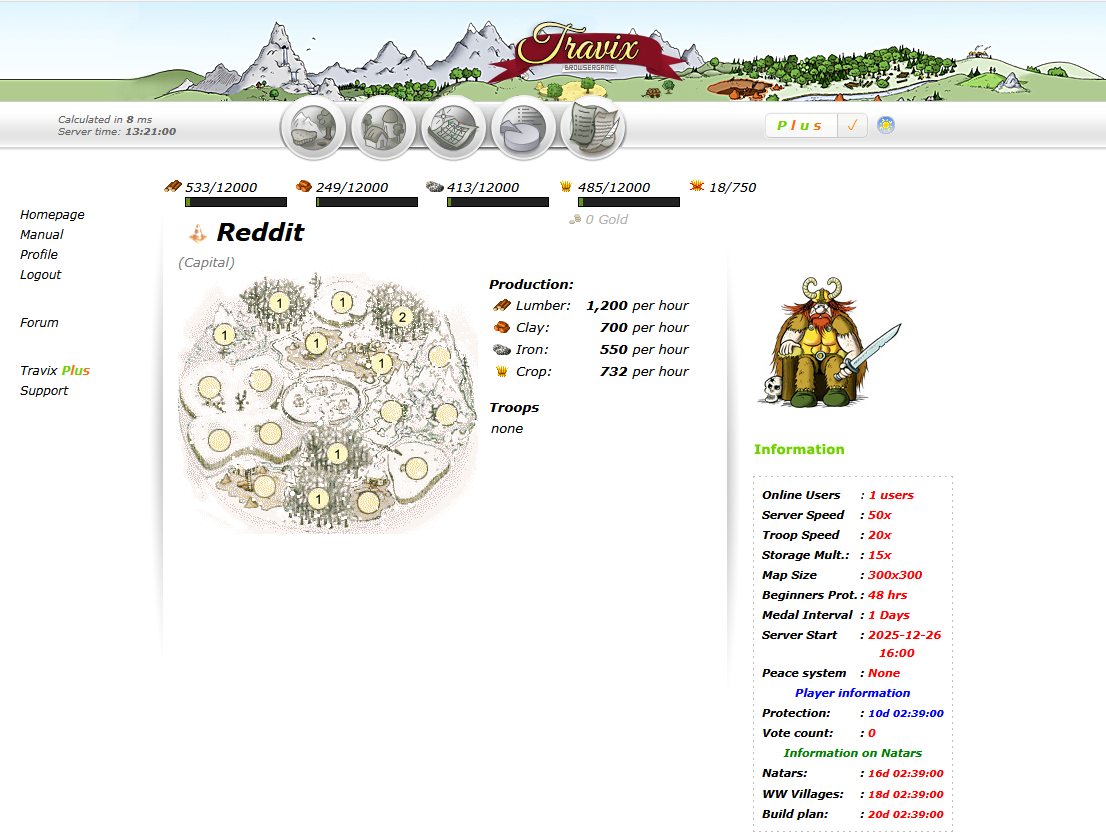Log out using the Logout link

click(x=41, y=275)
